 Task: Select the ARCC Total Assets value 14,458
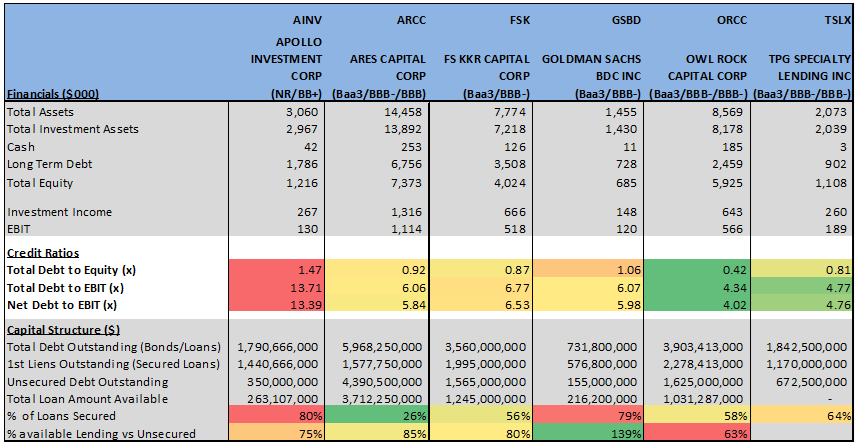[403, 112]
